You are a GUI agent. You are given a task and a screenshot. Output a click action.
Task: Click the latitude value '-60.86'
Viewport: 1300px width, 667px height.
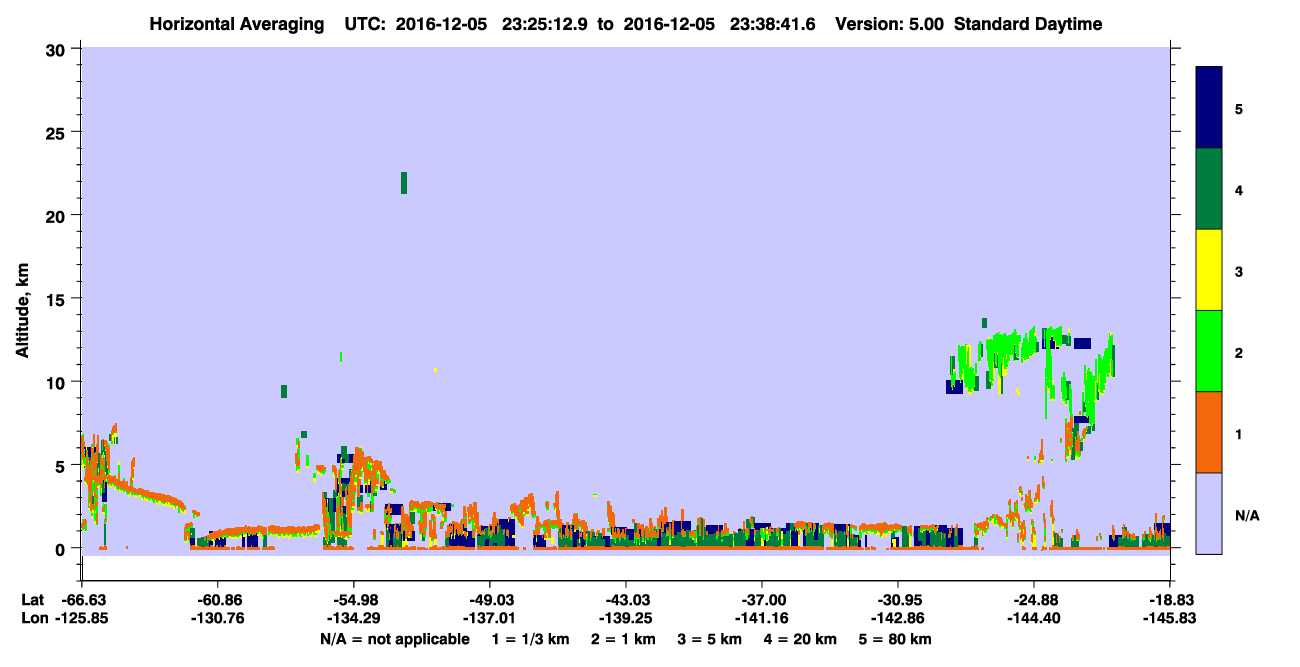pos(217,600)
